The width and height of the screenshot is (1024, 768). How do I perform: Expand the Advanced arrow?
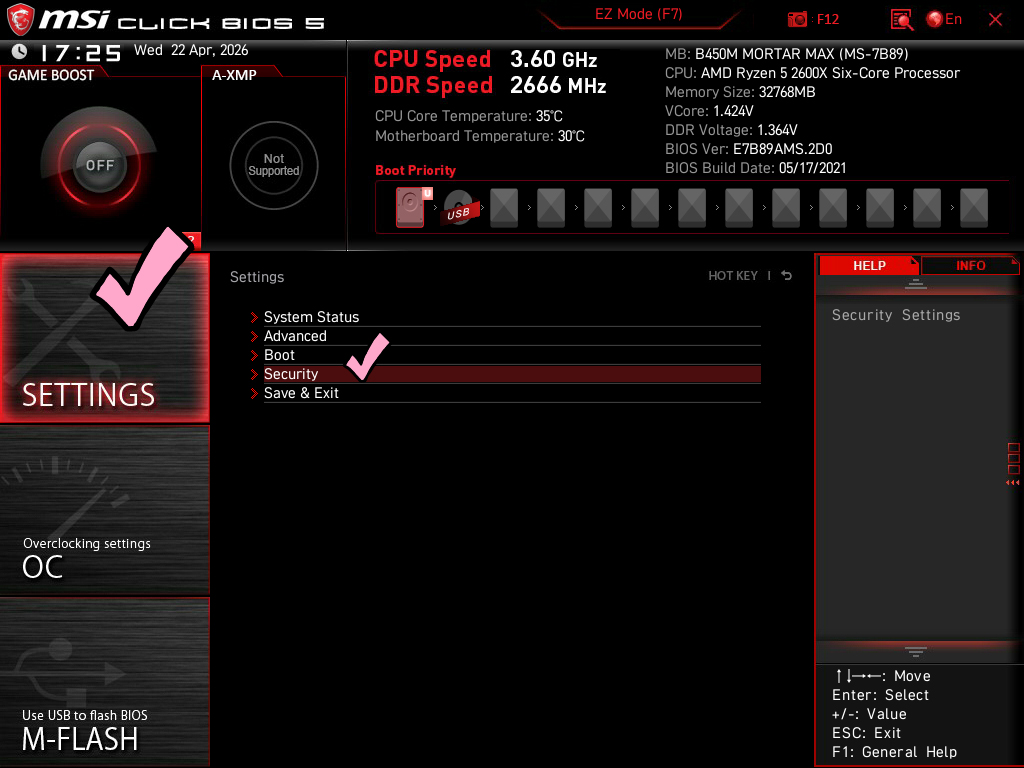pos(254,336)
